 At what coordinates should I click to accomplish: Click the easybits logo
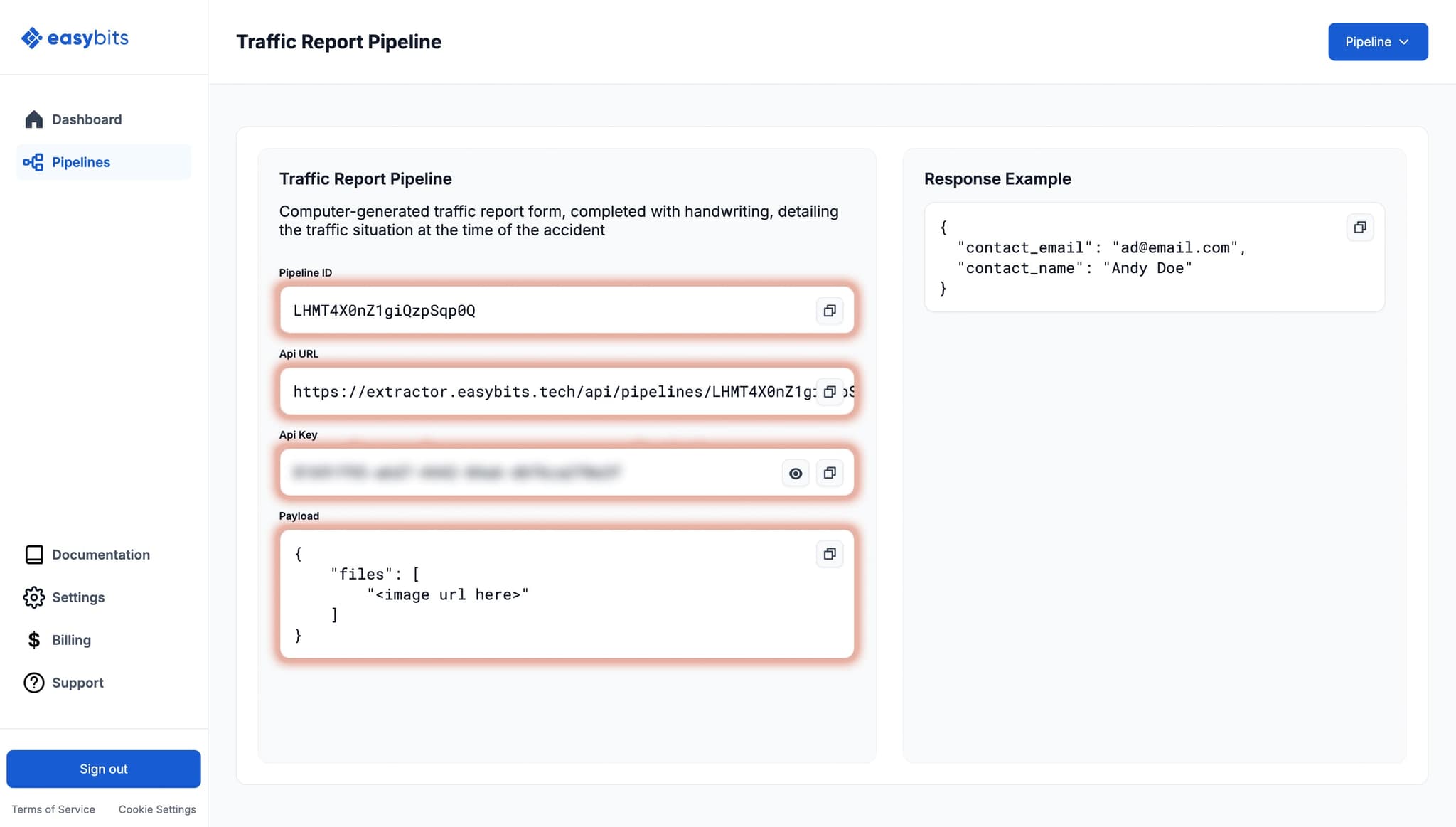click(75, 38)
